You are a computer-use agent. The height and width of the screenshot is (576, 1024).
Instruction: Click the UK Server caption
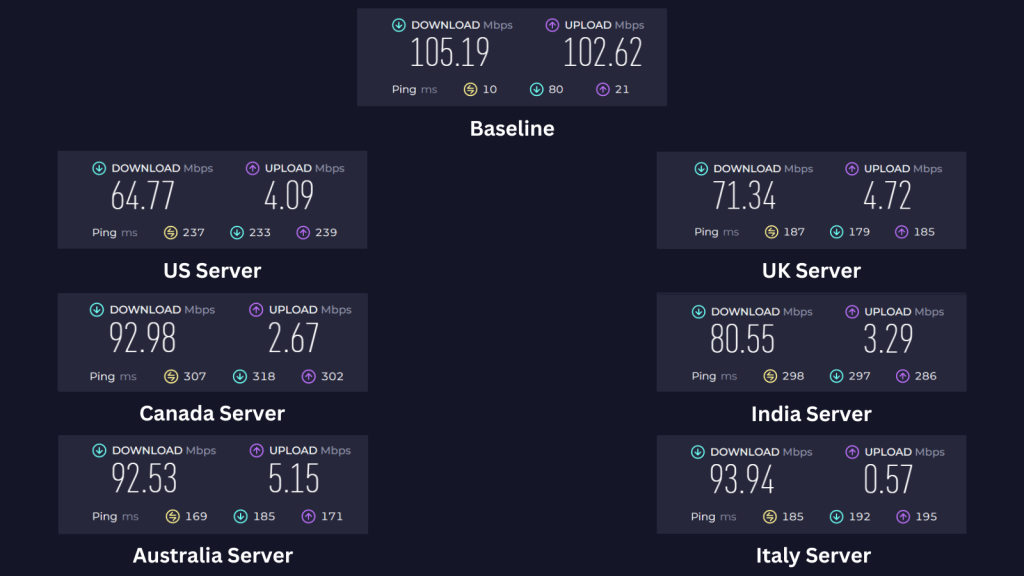[x=811, y=271]
